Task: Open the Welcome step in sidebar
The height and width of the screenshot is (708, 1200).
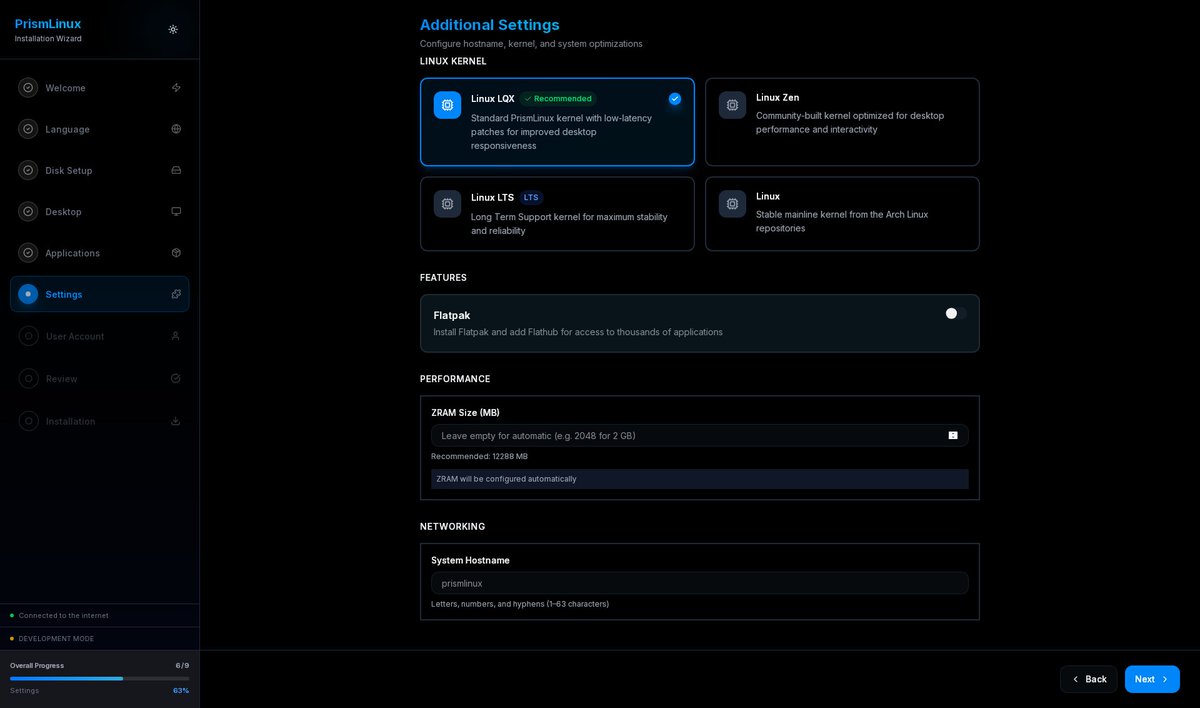Action: pyautogui.click(x=99, y=88)
